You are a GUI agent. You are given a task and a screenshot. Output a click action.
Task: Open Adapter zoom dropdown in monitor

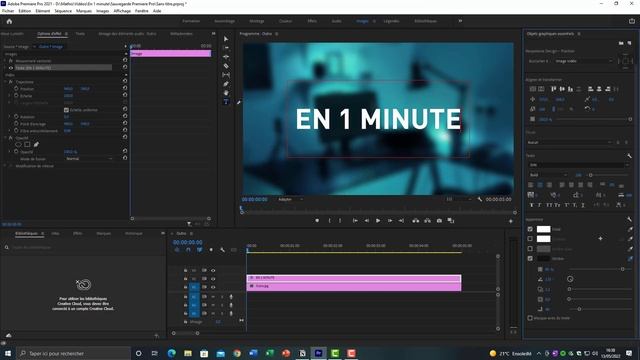click(290, 200)
